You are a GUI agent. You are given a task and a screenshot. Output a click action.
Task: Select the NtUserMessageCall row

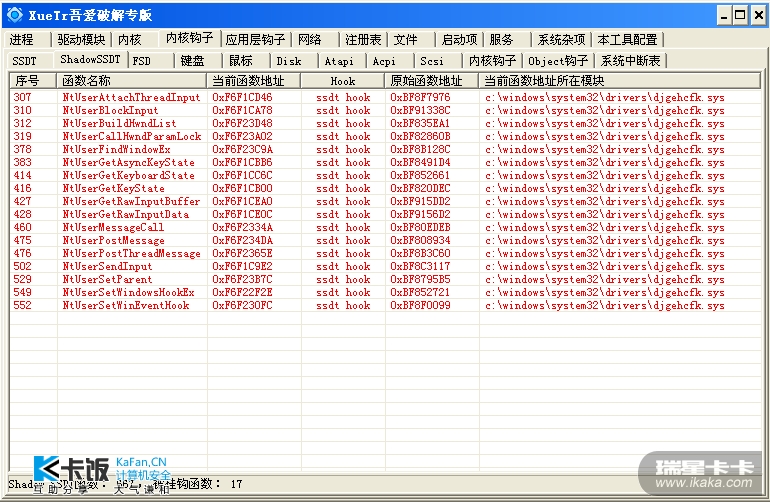coord(385,227)
